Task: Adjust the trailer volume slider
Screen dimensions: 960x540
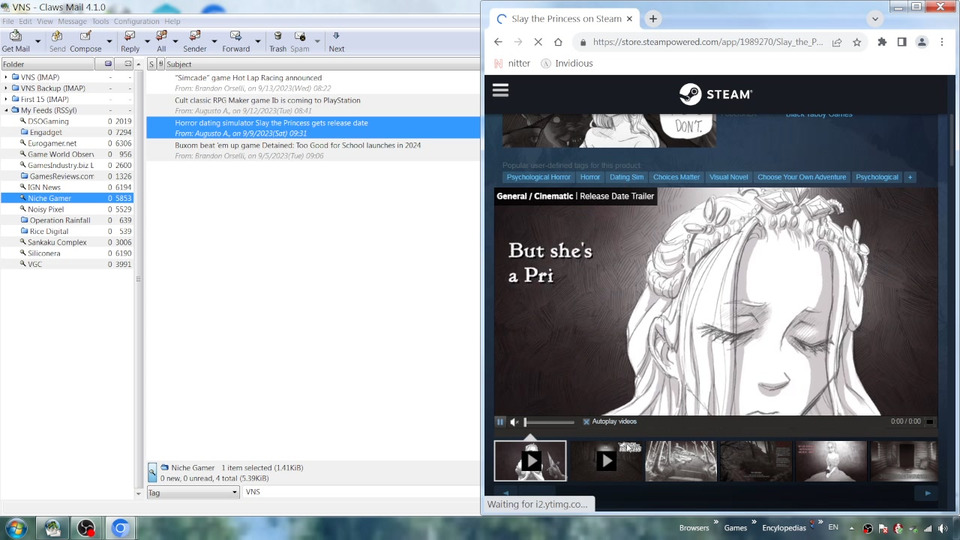Action: coord(549,422)
